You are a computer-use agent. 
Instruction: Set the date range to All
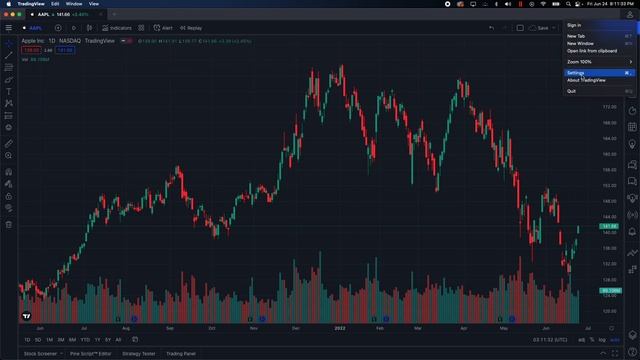click(118, 340)
